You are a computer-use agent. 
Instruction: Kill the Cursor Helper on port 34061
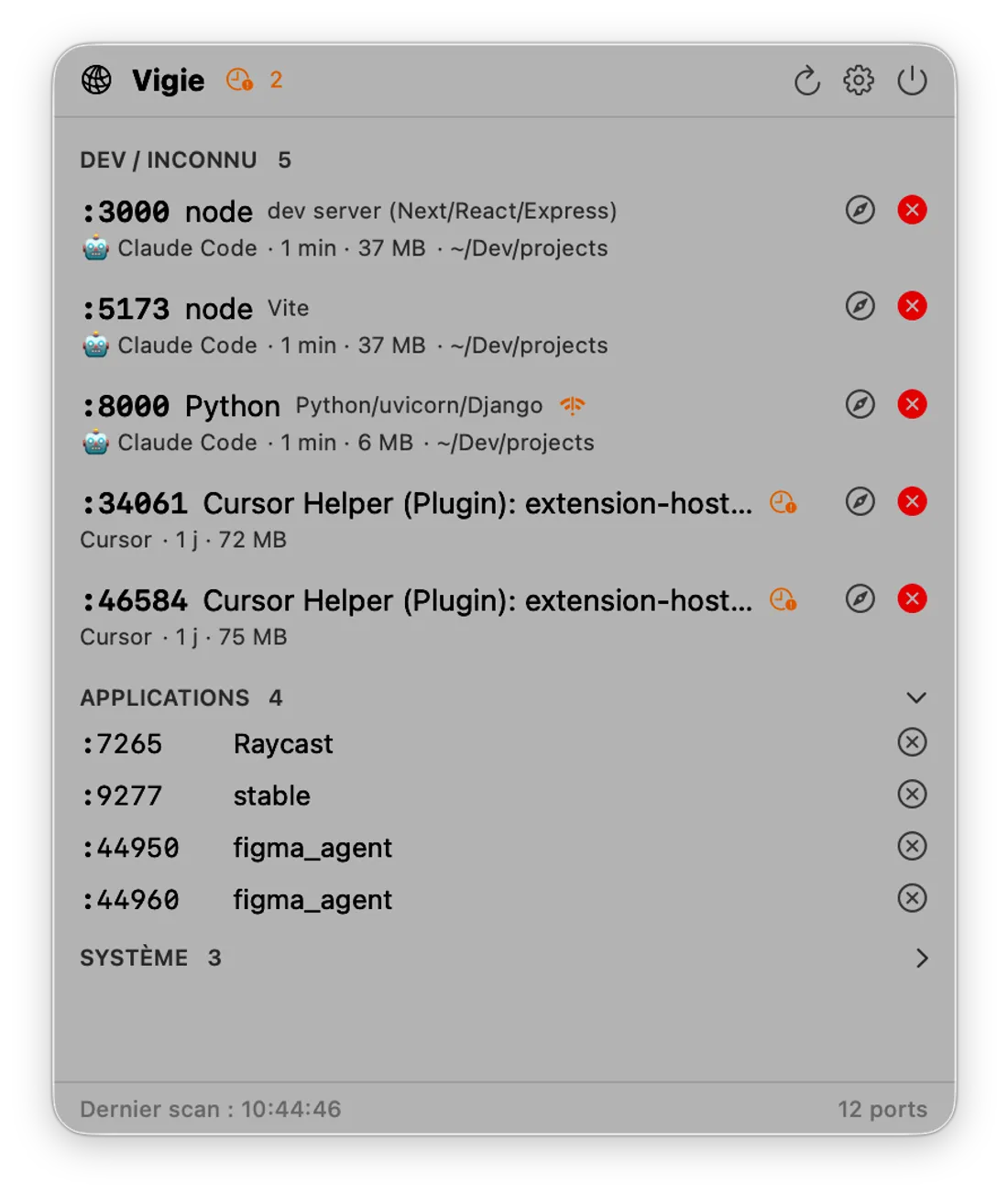point(912,501)
